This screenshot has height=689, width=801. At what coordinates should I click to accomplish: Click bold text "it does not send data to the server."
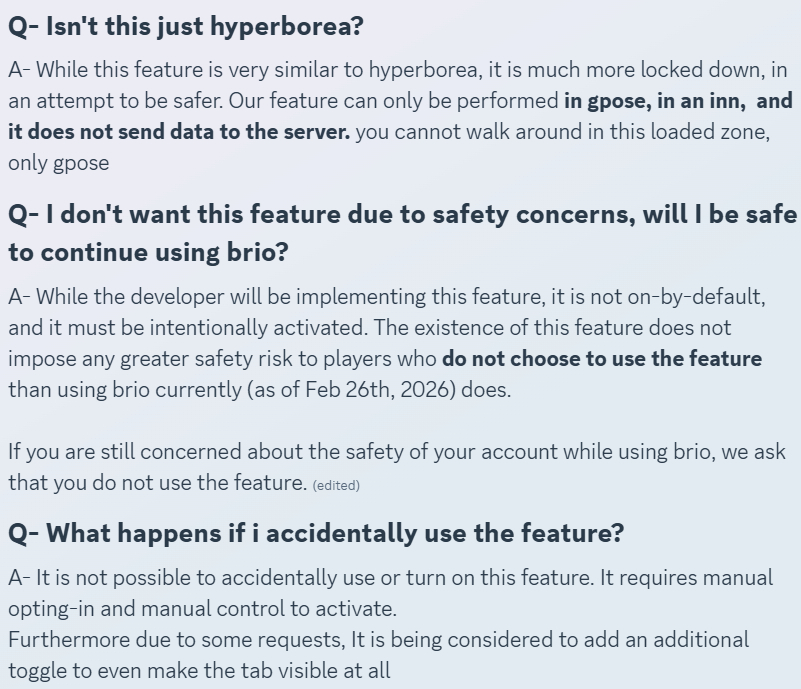(x=180, y=132)
